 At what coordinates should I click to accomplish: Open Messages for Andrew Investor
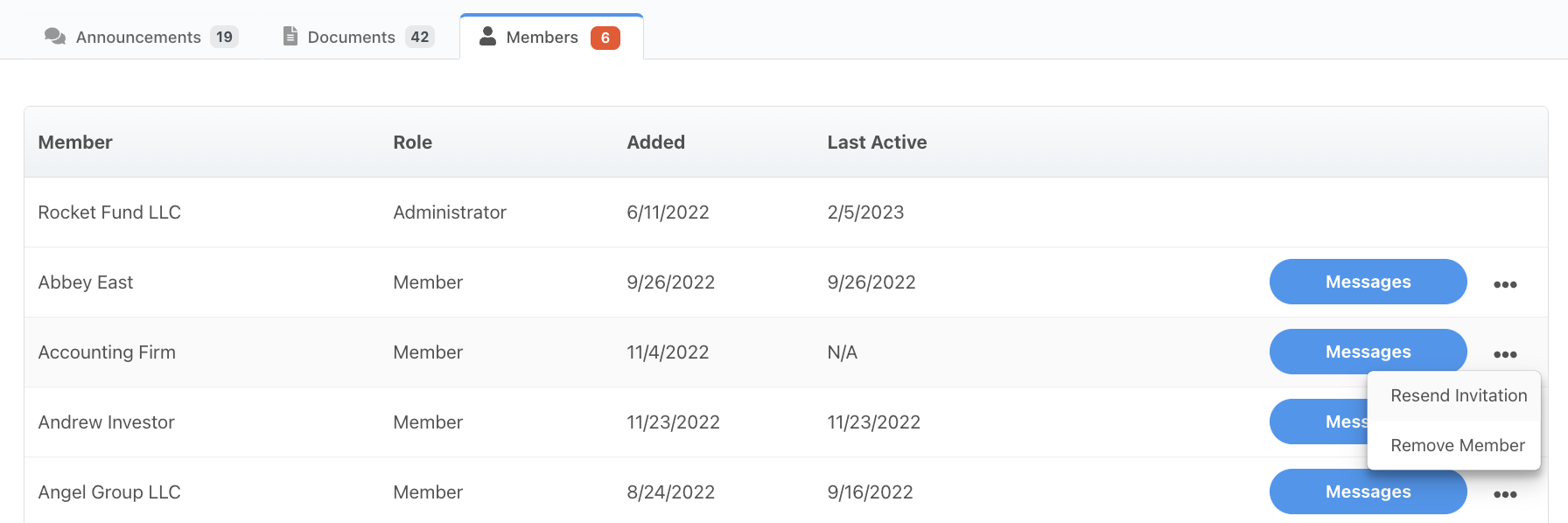1319,422
